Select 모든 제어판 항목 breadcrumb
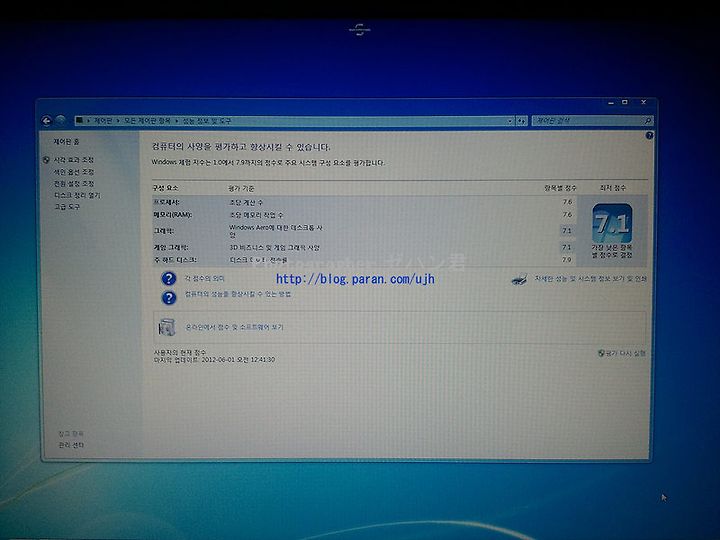Screen dimensions: 720x540 point(147,120)
